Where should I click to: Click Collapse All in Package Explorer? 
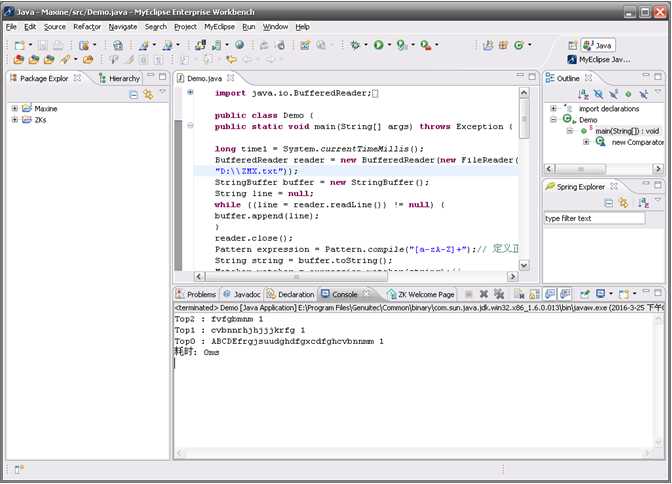click(134, 95)
